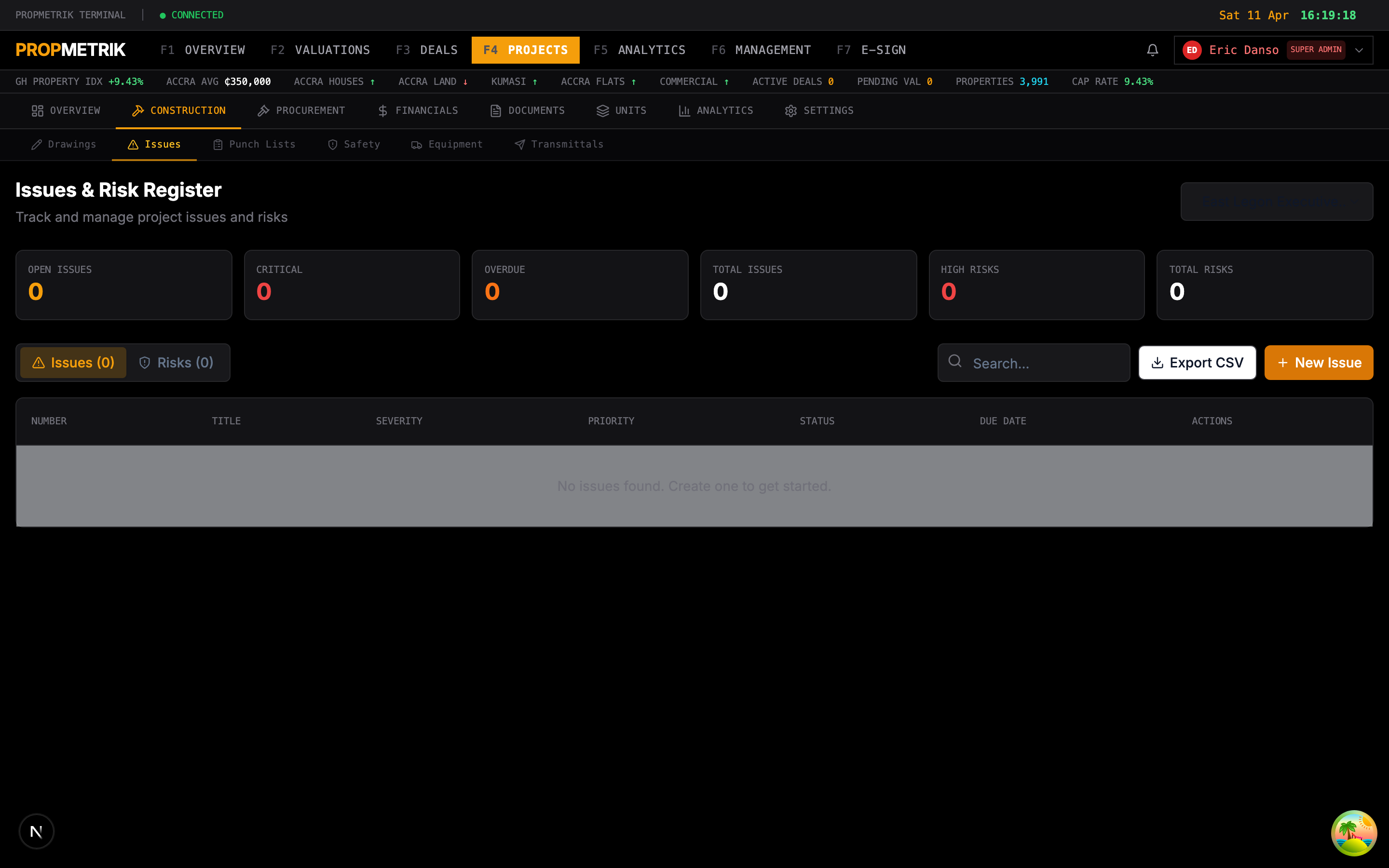Click the red ED user avatar
1389x868 pixels.
[x=1192, y=50]
